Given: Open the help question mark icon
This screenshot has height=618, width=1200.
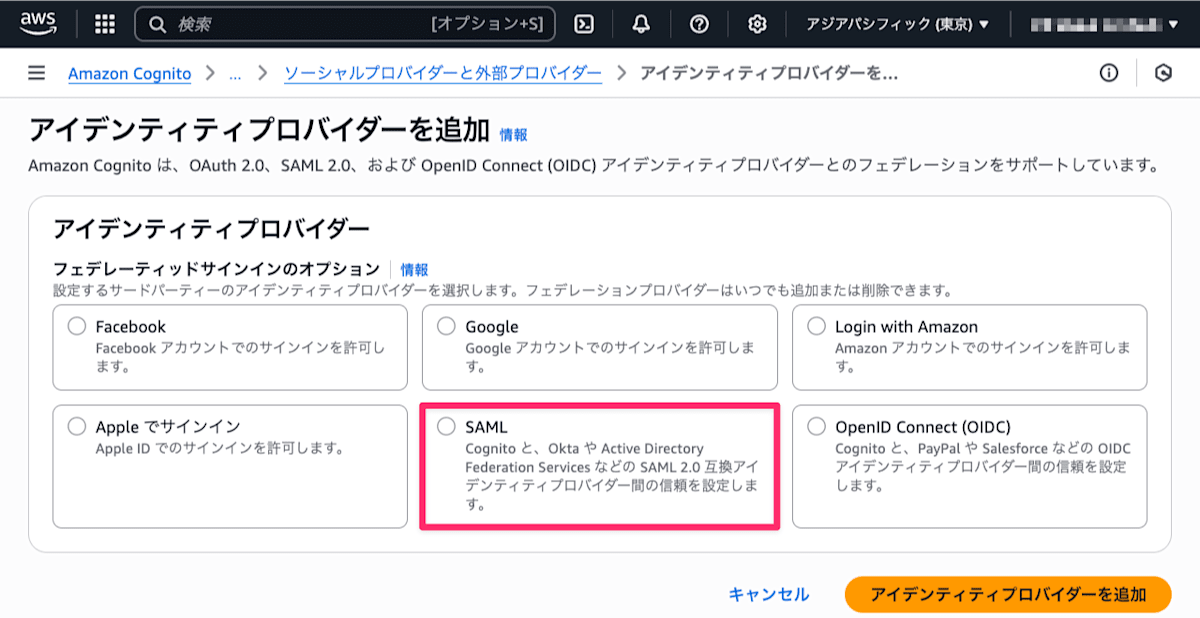Looking at the screenshot, I should tap(700, 24).
